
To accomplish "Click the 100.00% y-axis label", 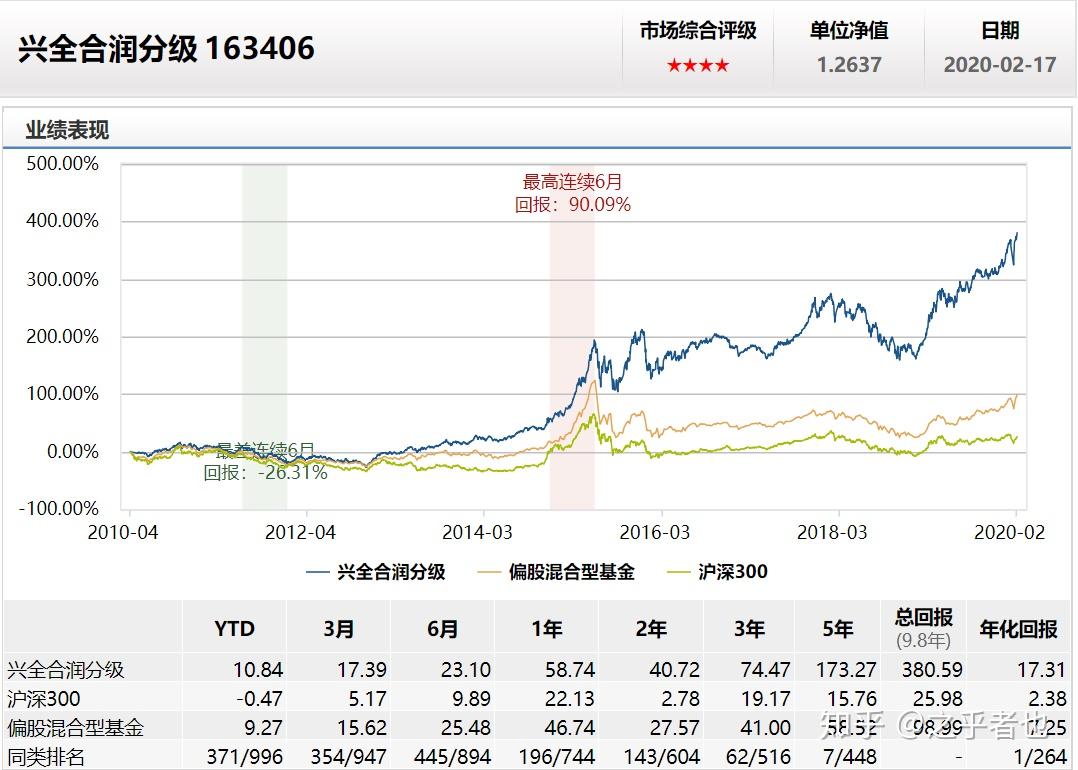I will tap(63, 394).
